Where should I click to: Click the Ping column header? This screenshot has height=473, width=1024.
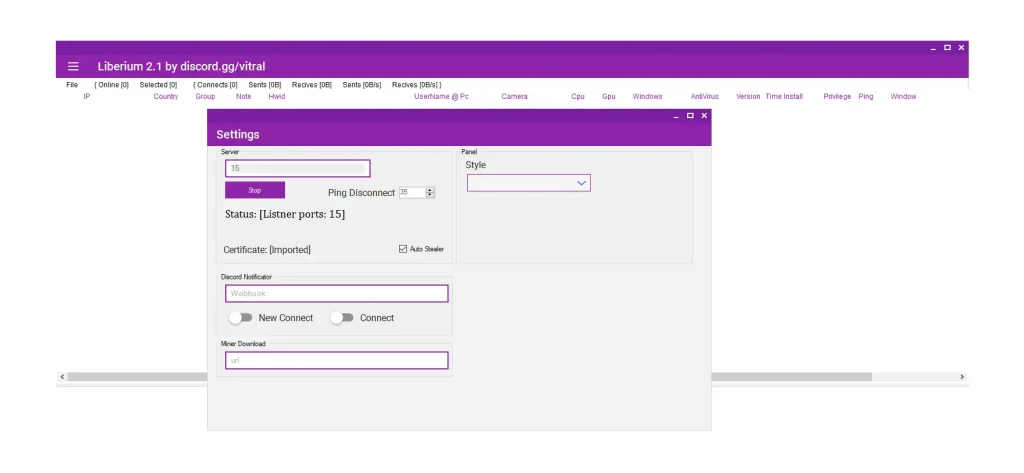(x=866, y=97)
